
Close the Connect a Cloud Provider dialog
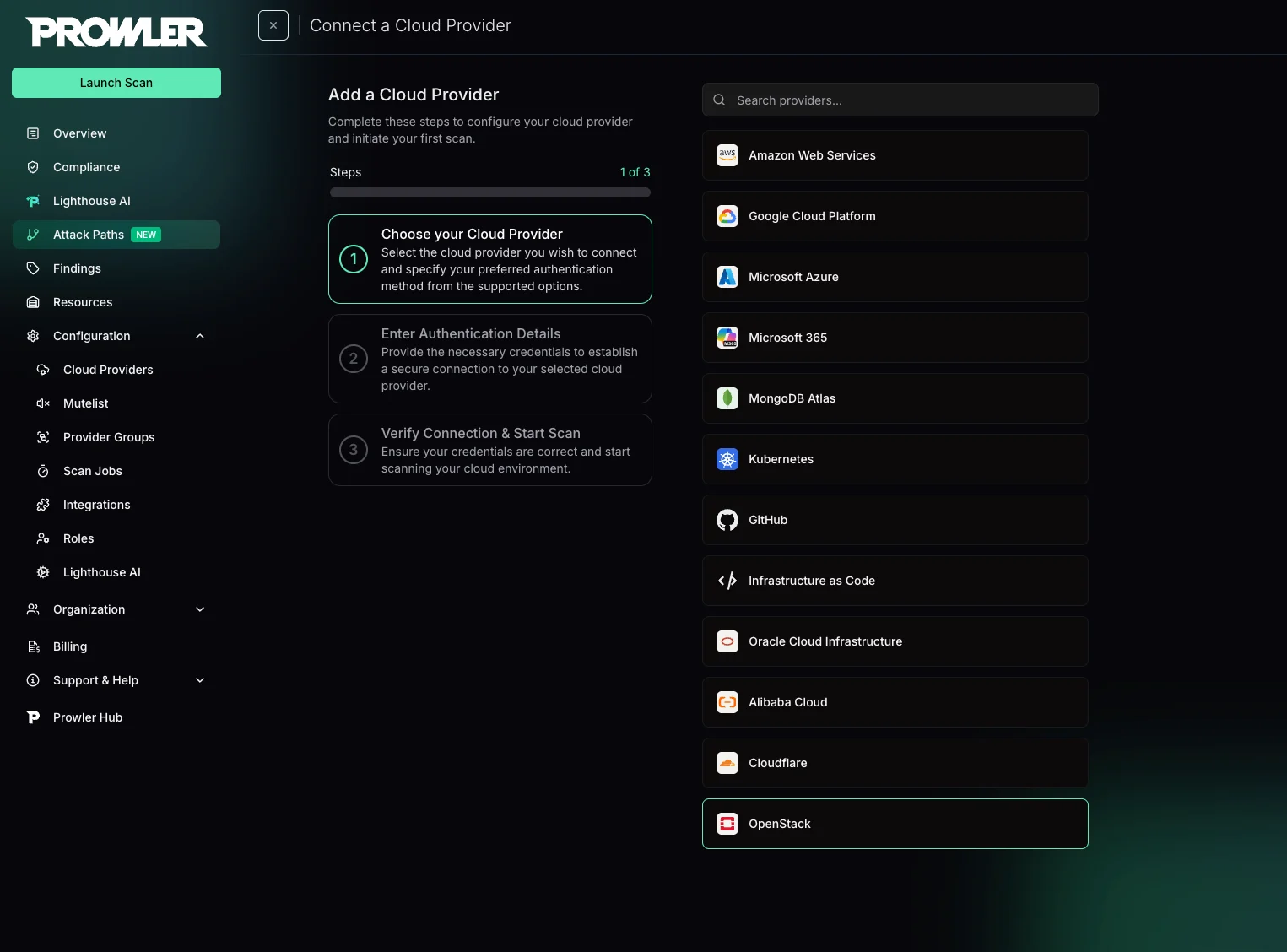[273, 25]
